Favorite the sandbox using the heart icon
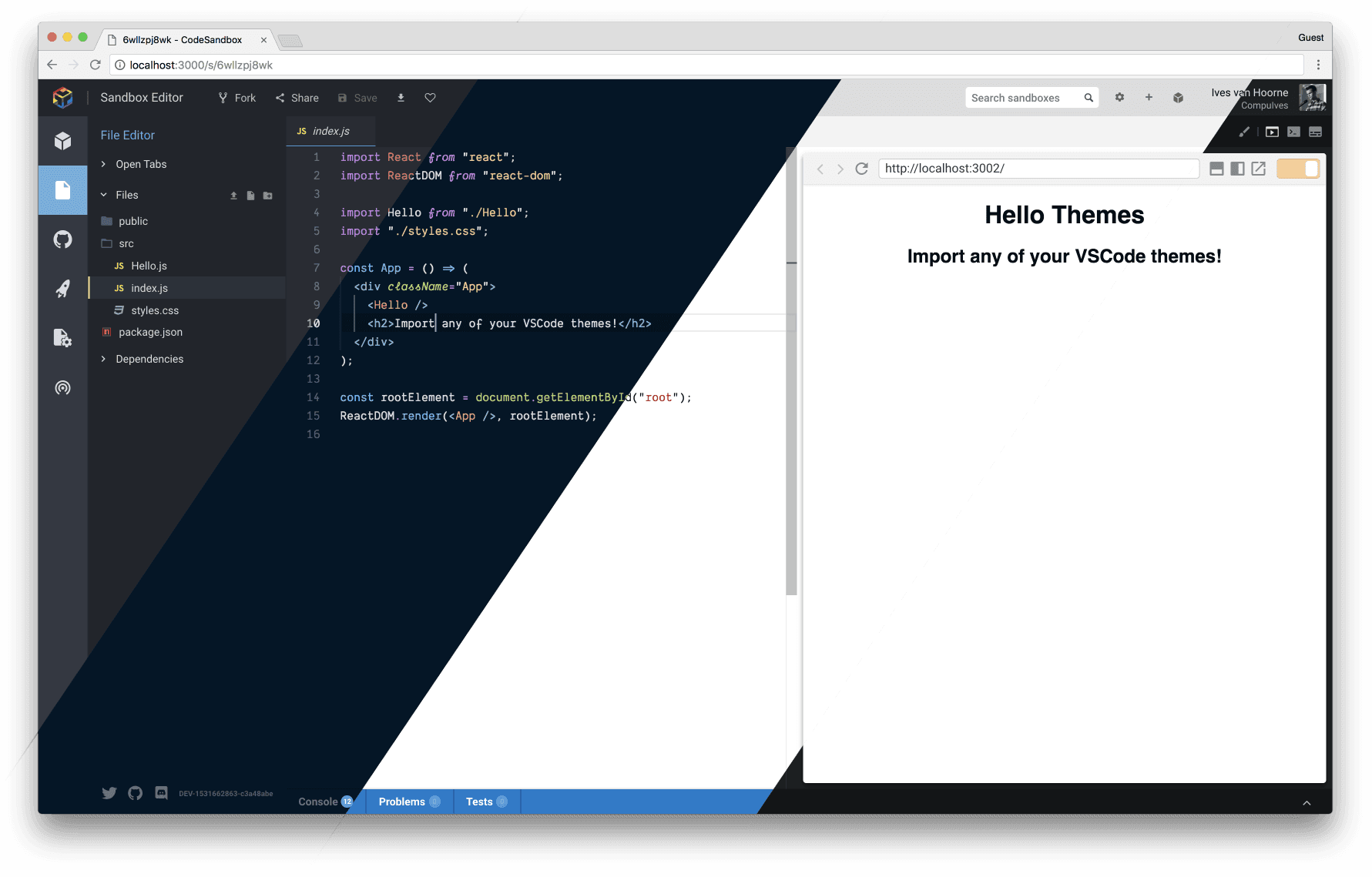1372x877 pixels. point(430,98)
